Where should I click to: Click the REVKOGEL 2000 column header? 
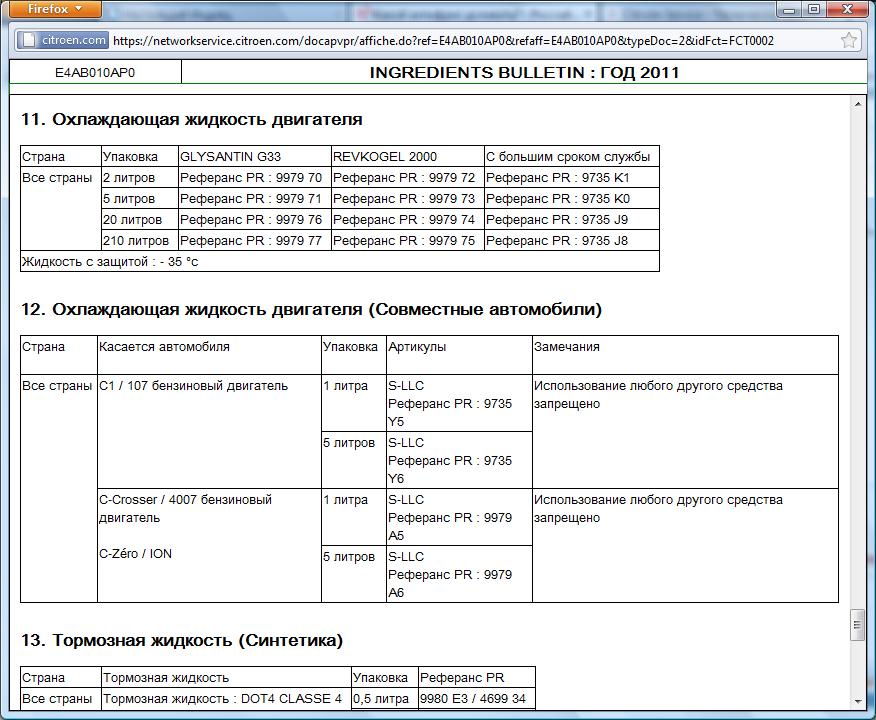pos(407,156)
